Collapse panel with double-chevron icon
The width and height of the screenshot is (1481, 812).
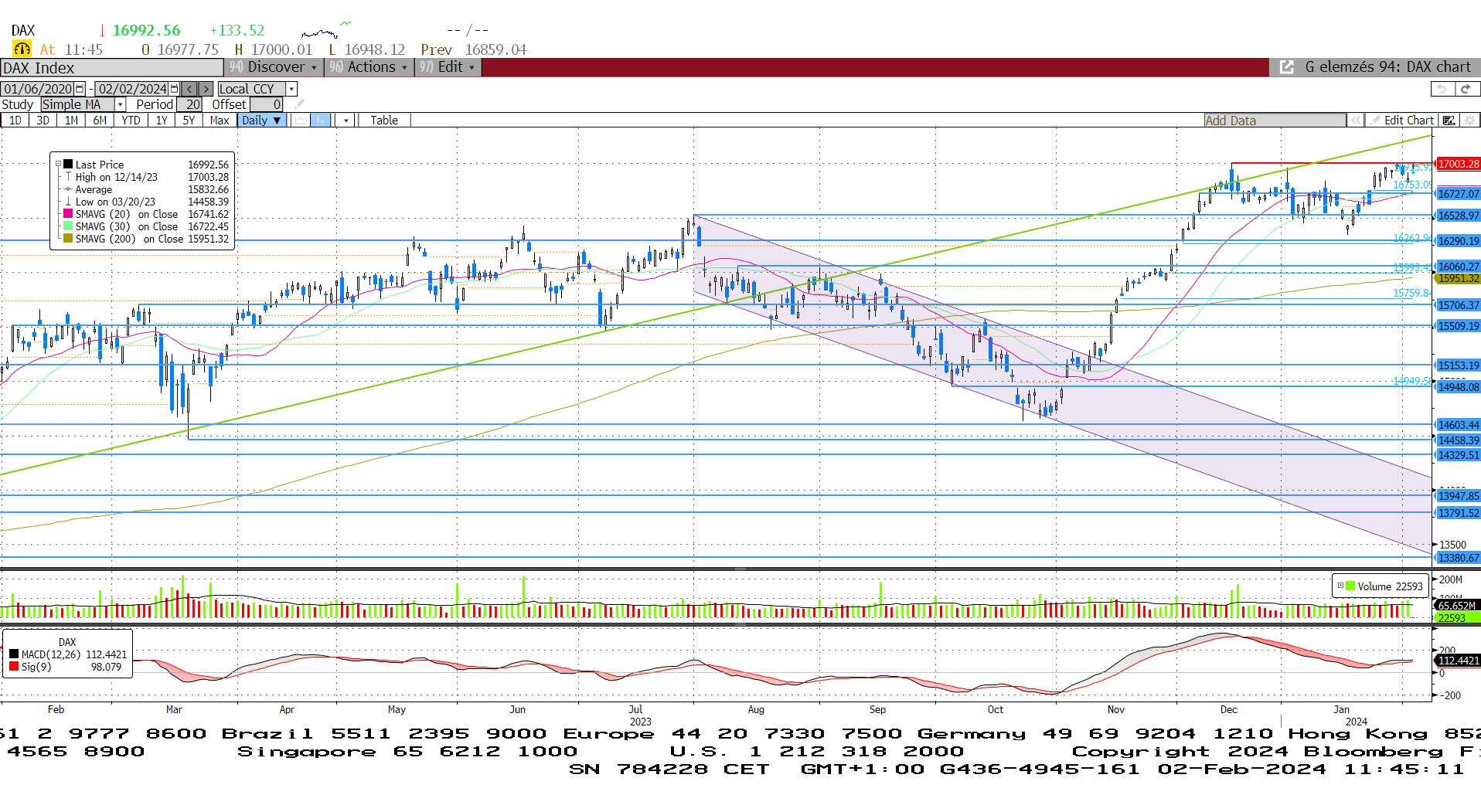click(1355, 120)
